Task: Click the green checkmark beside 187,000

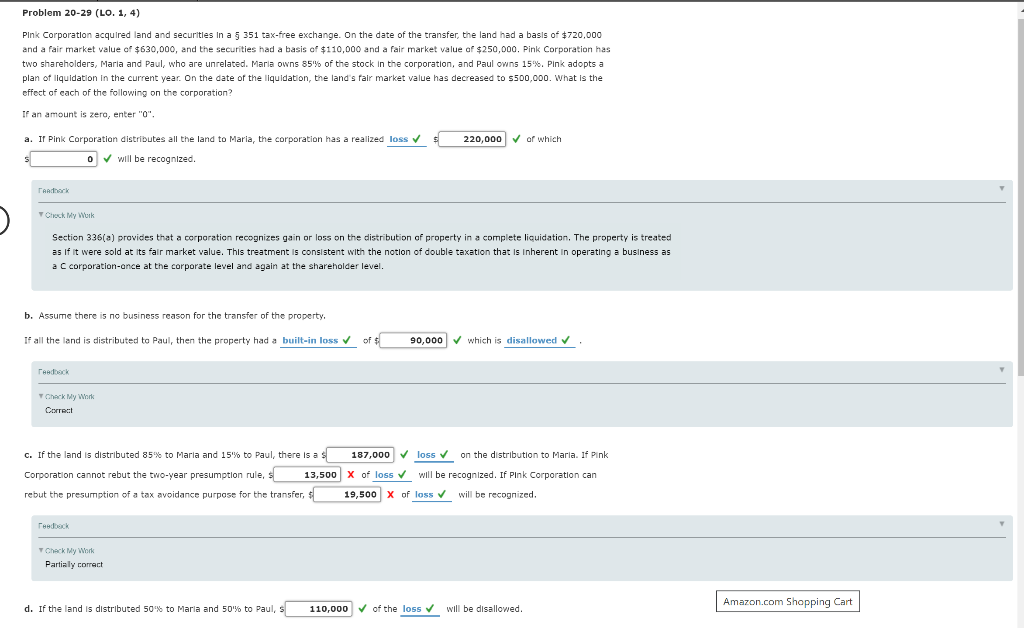Action: [404, 454]
